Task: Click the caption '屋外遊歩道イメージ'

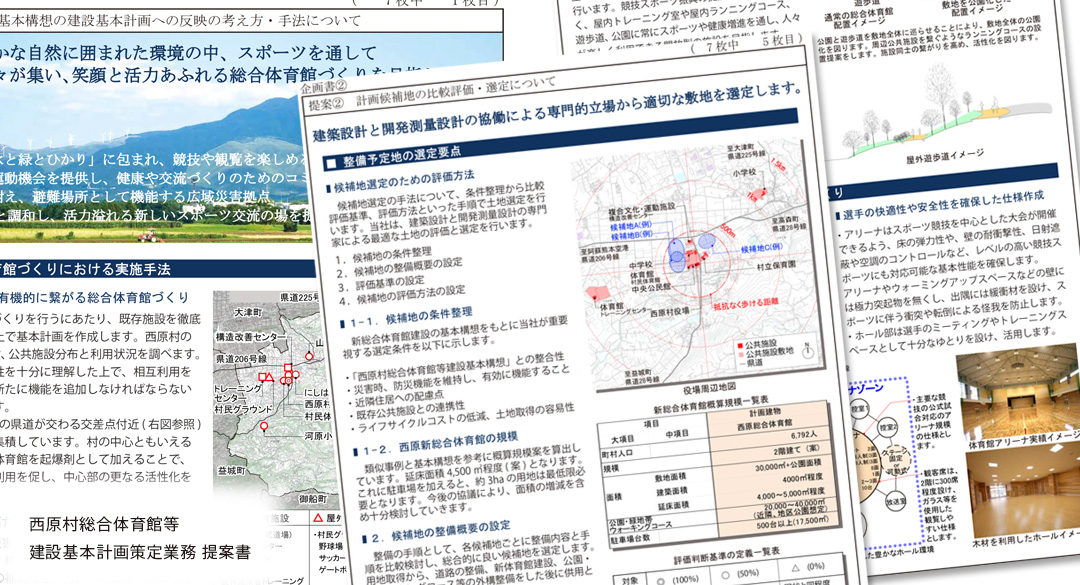Action: (944, 158)
